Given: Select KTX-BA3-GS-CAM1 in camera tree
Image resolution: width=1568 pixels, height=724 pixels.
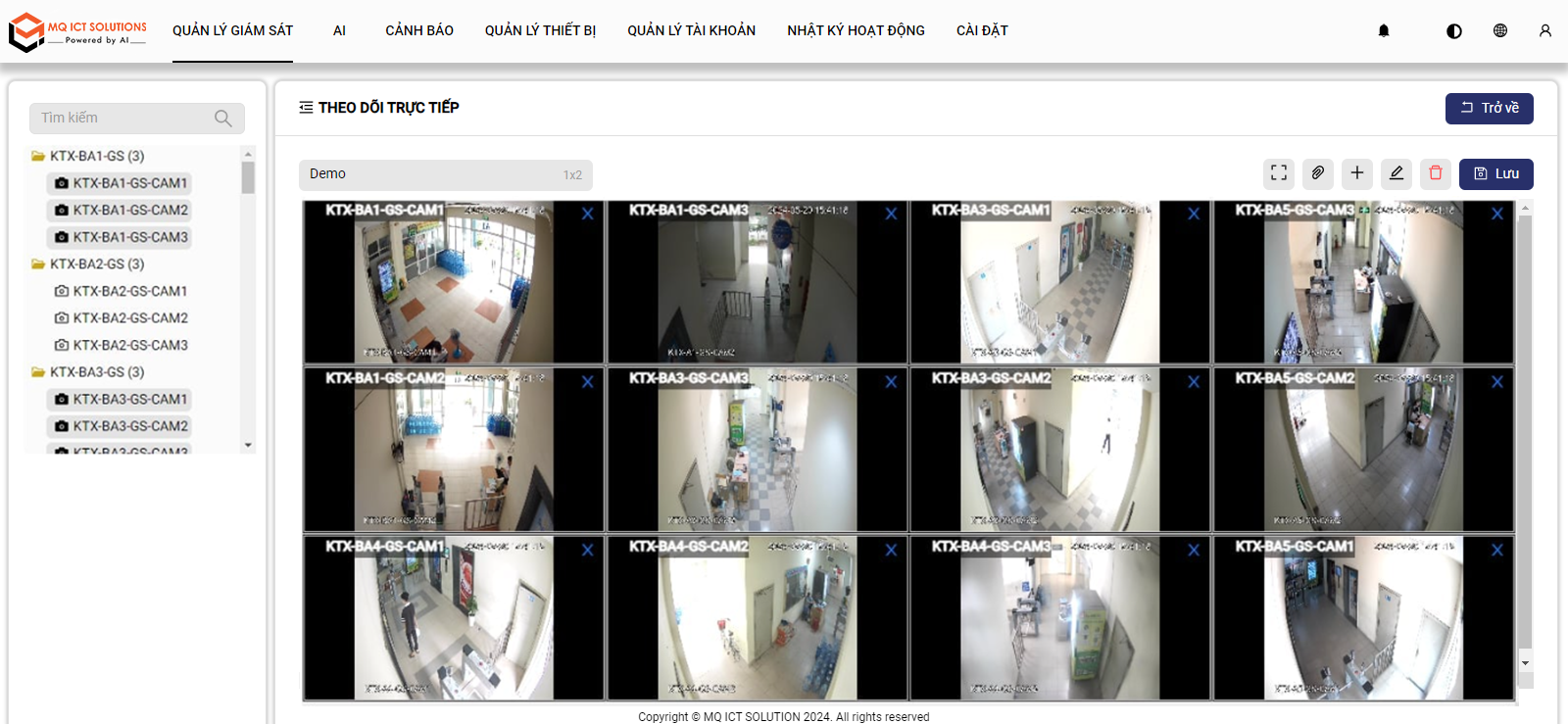Looking at the screenshot, I should (x=120, y=399).
